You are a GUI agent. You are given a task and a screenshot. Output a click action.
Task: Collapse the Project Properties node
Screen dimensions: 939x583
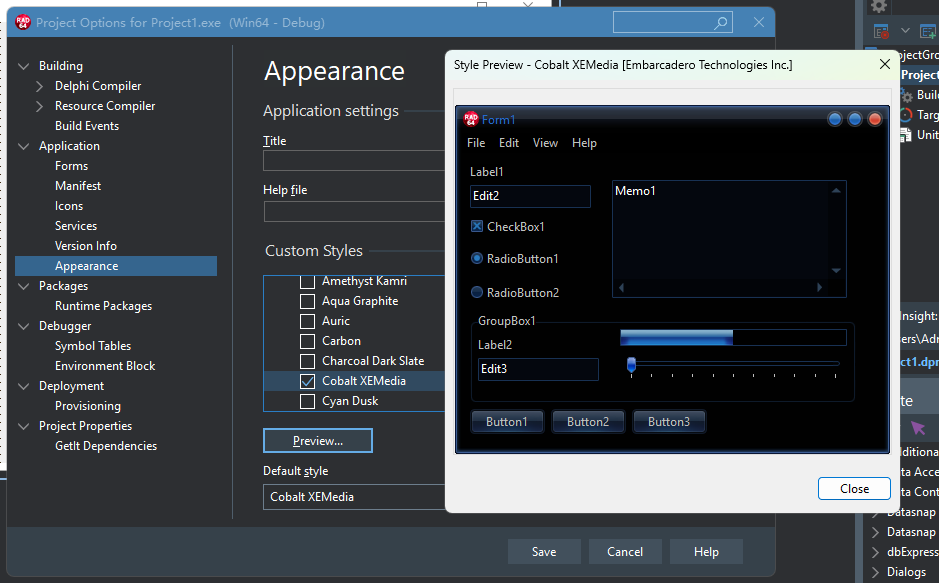click(23, 426)
